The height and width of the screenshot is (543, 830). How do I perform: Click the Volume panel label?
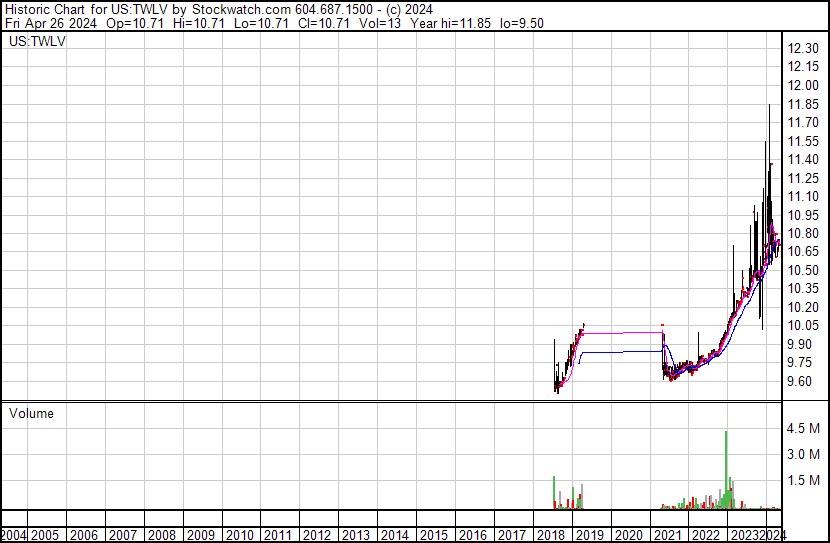pyautogui.click(x=31, y=413)
